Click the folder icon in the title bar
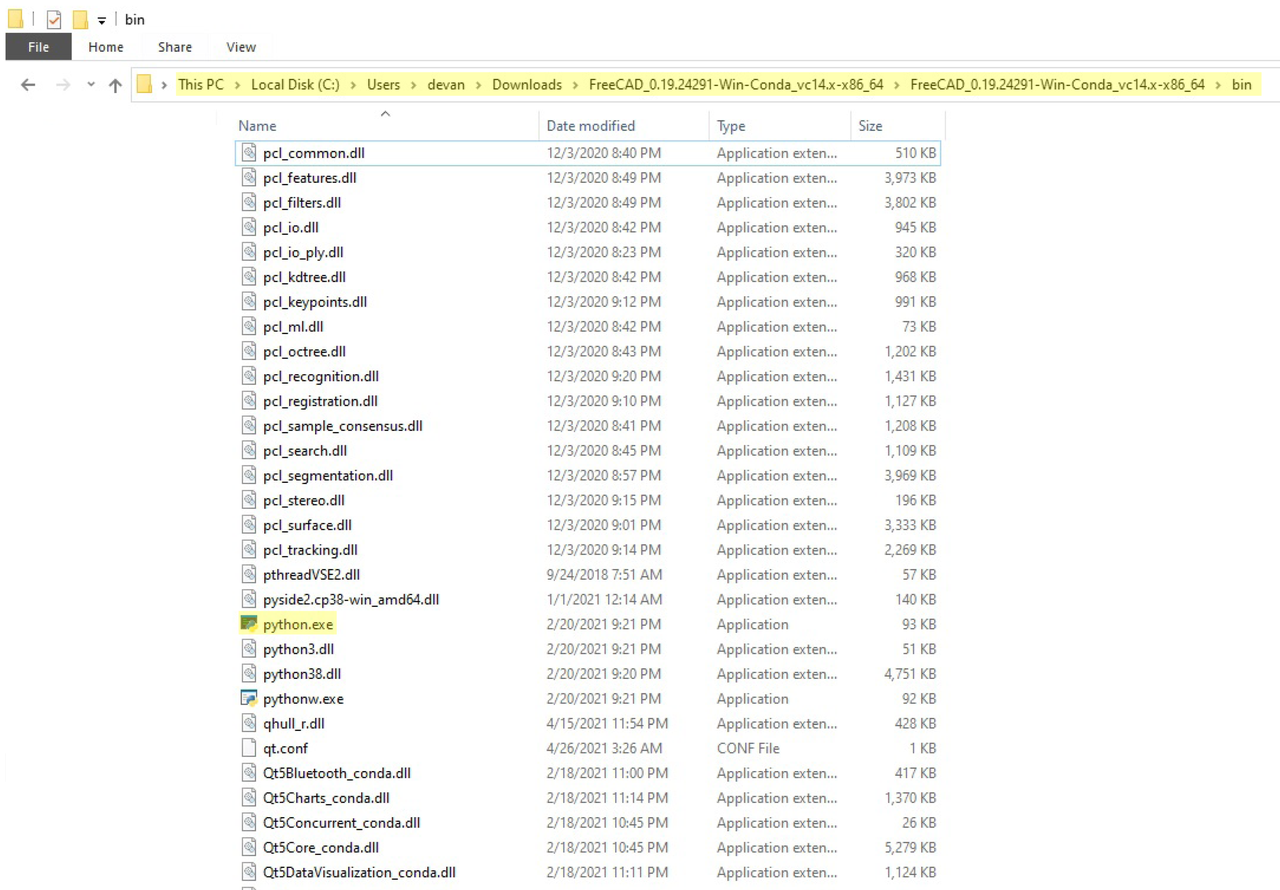This screenshot has width=1280, height=890. (15, 19)
